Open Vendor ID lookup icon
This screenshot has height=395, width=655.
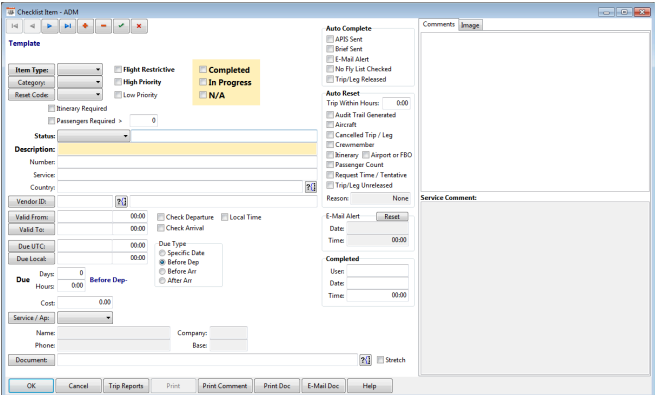click(x=121, y=202)
